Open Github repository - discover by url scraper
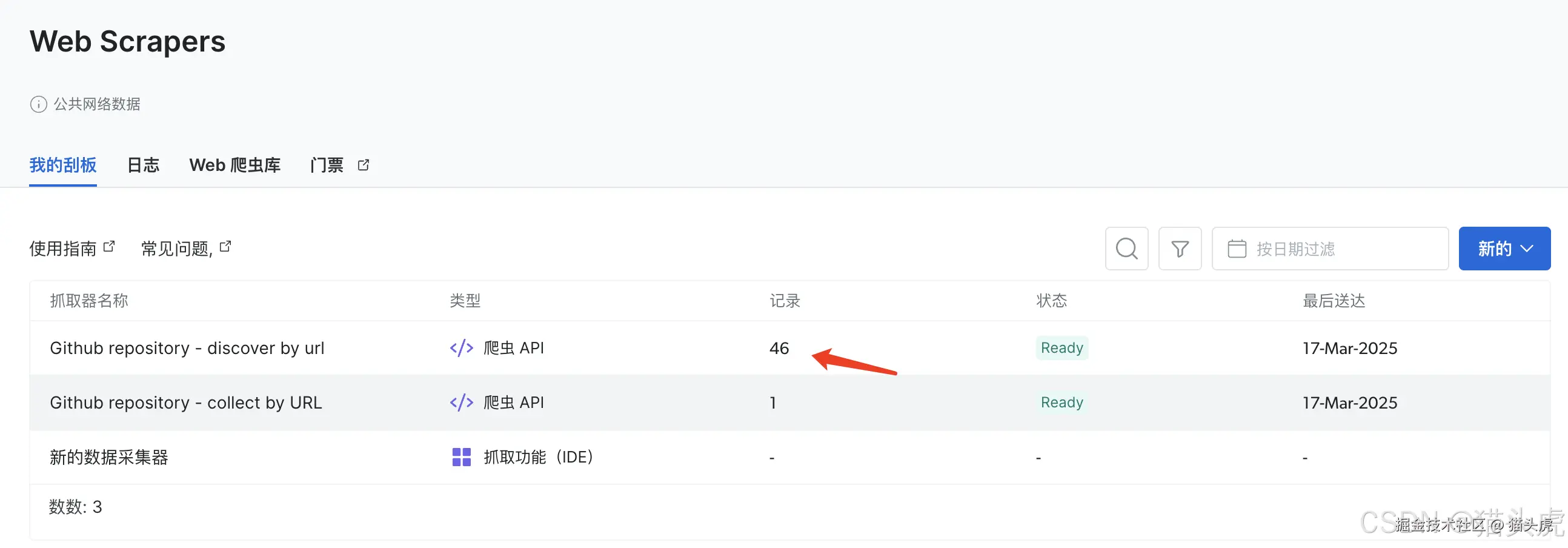This screenshot has height=548, width=1568. point(187,348)
